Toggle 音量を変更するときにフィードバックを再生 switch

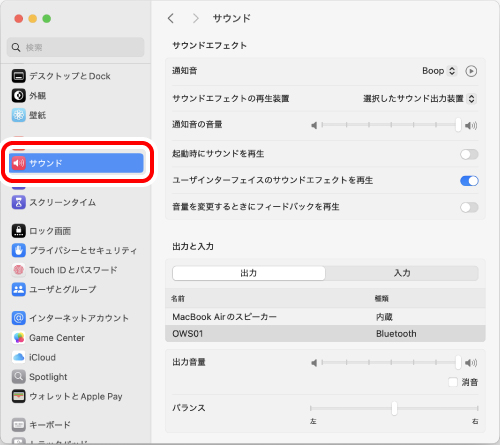click(469, 207)
